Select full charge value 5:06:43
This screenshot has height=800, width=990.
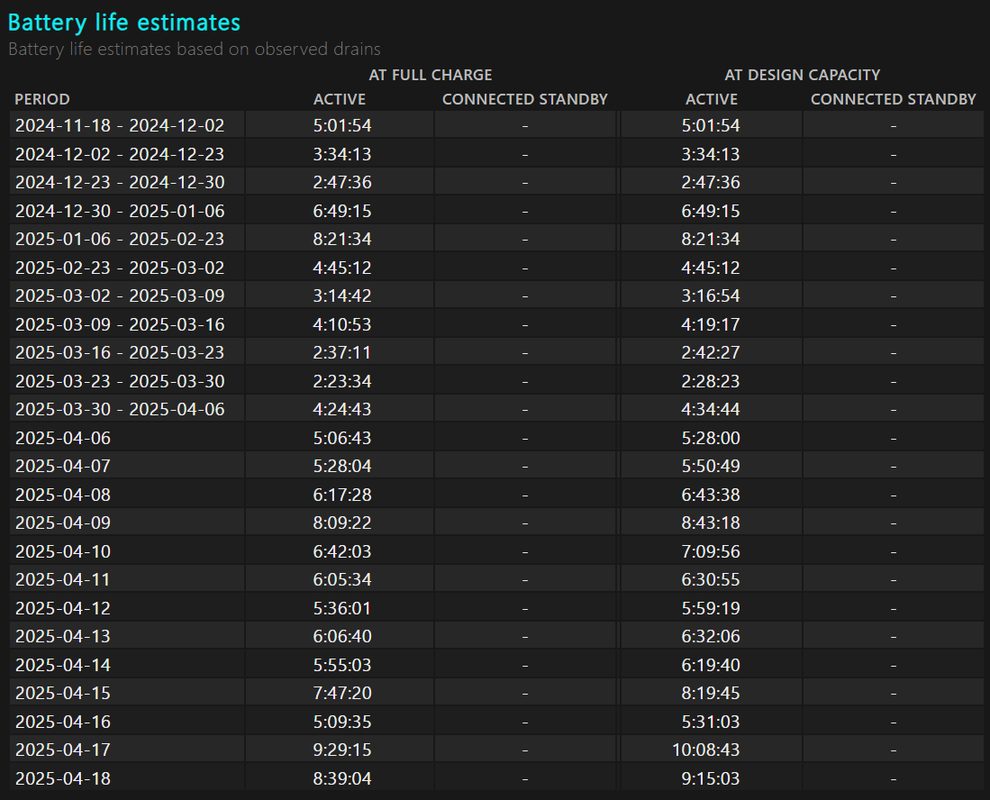342,438
